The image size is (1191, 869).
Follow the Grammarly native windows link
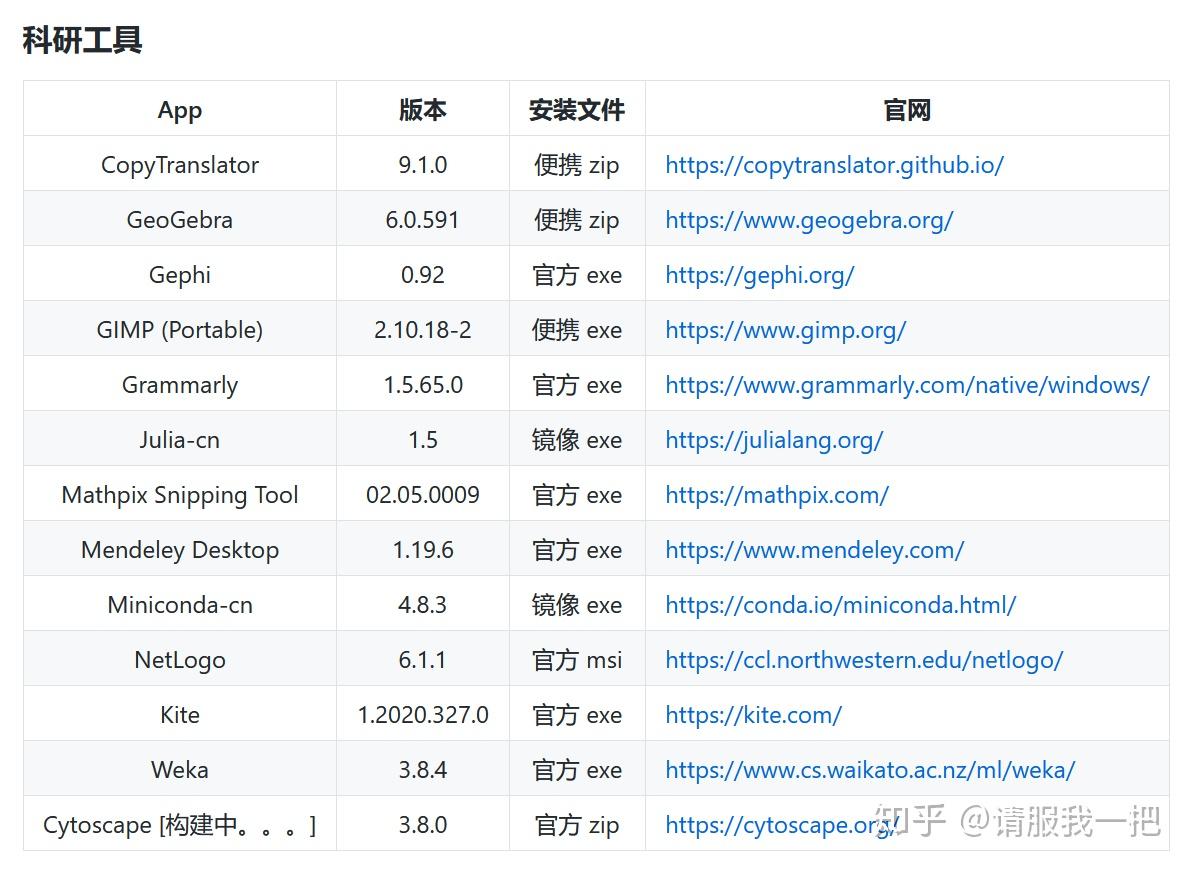pos(907,385)
